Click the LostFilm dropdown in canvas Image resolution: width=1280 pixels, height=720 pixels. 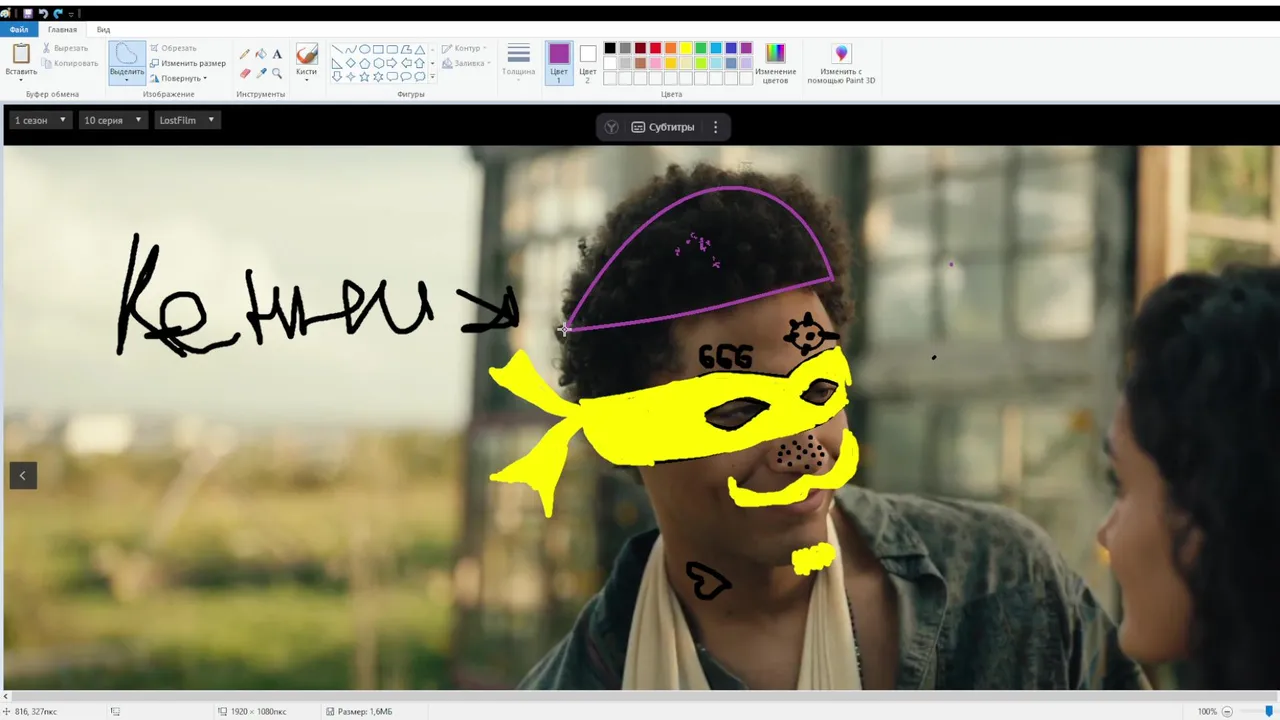coord(187,120)
